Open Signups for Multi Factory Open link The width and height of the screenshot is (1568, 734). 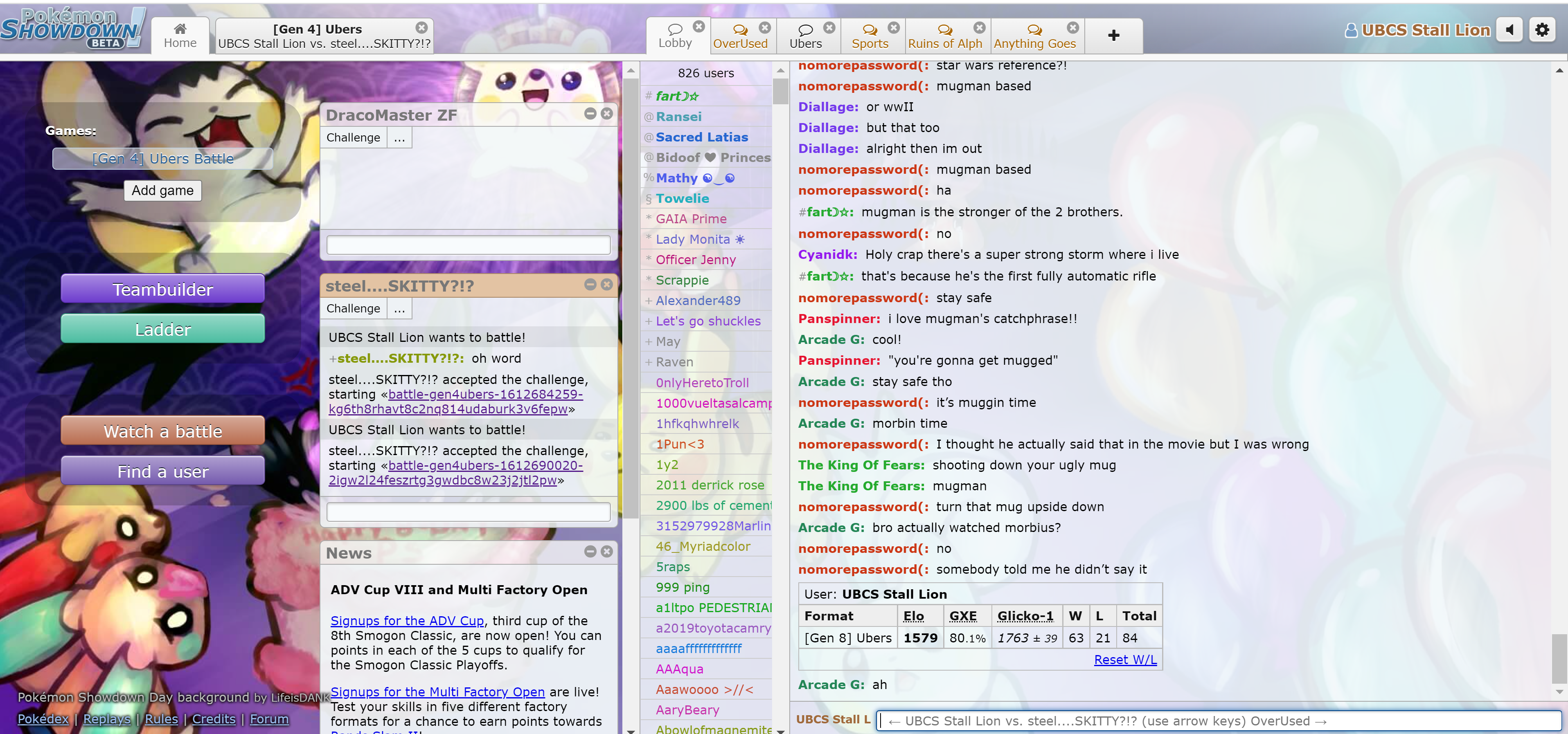(438, 691)
